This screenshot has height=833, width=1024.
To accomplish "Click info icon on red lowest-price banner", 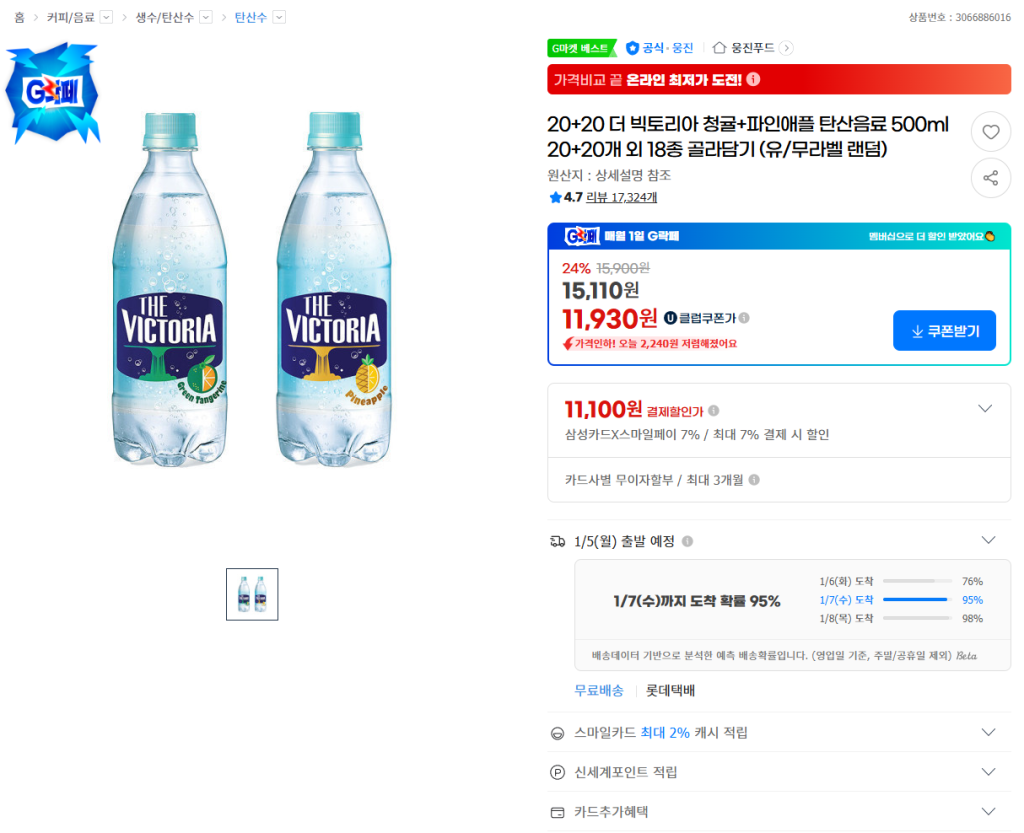I will pyautogui.click(x=753, y=79).
